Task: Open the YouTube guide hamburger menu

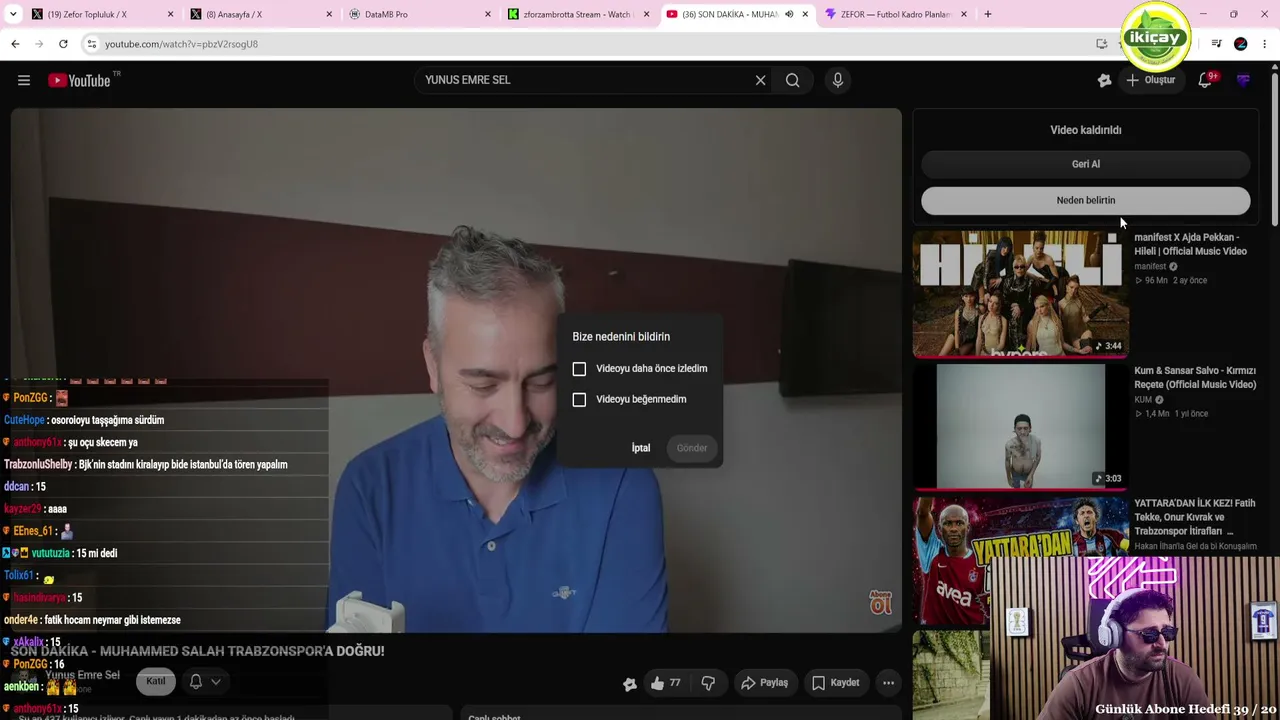Action: click(x=24, y=80)
